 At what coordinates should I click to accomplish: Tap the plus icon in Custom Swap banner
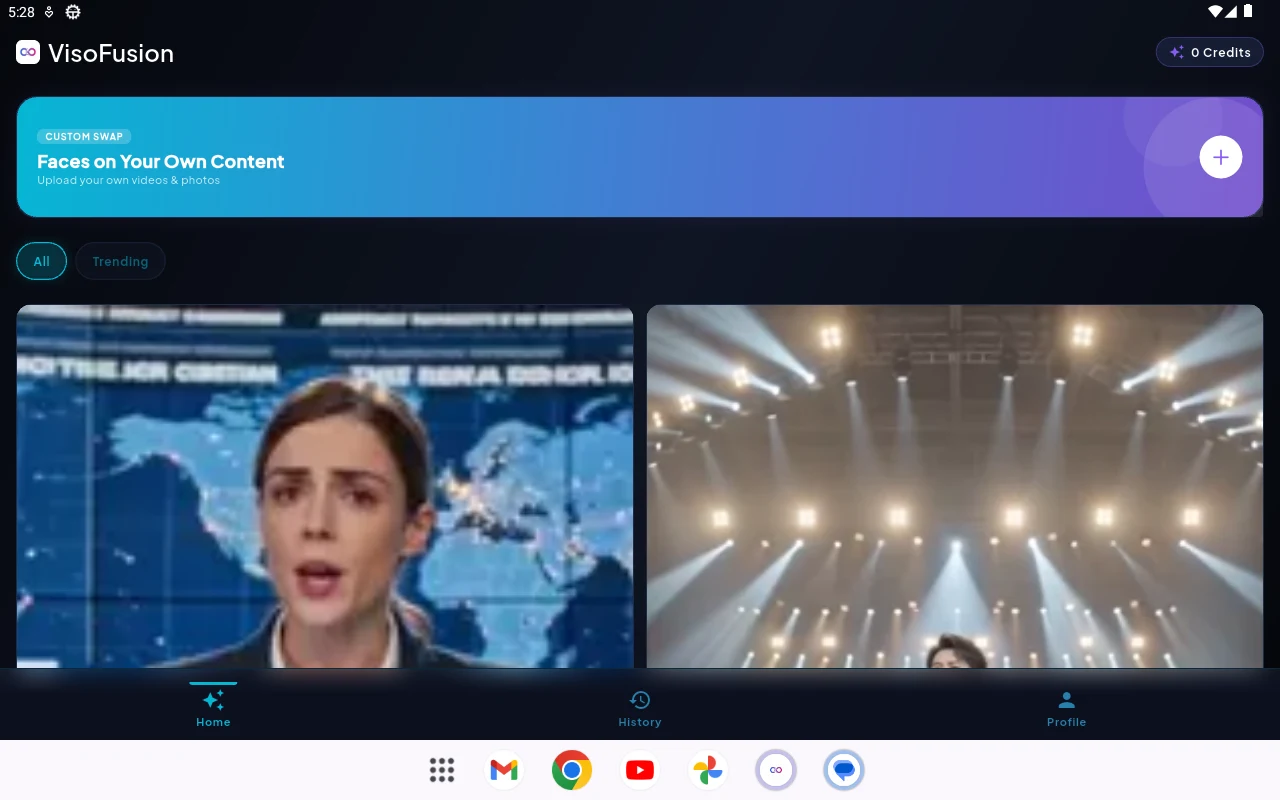tap(1221, 157)
